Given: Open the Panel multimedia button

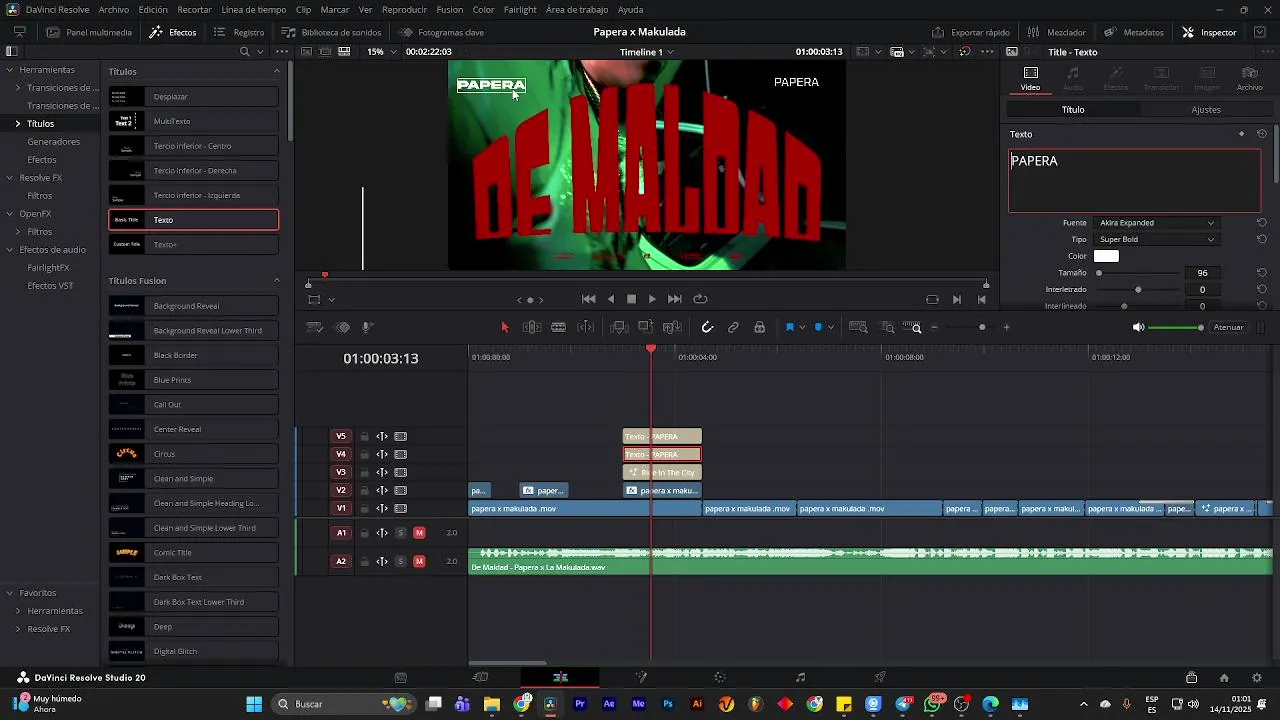Looking at the screenshot, I should tap(88, 32).
